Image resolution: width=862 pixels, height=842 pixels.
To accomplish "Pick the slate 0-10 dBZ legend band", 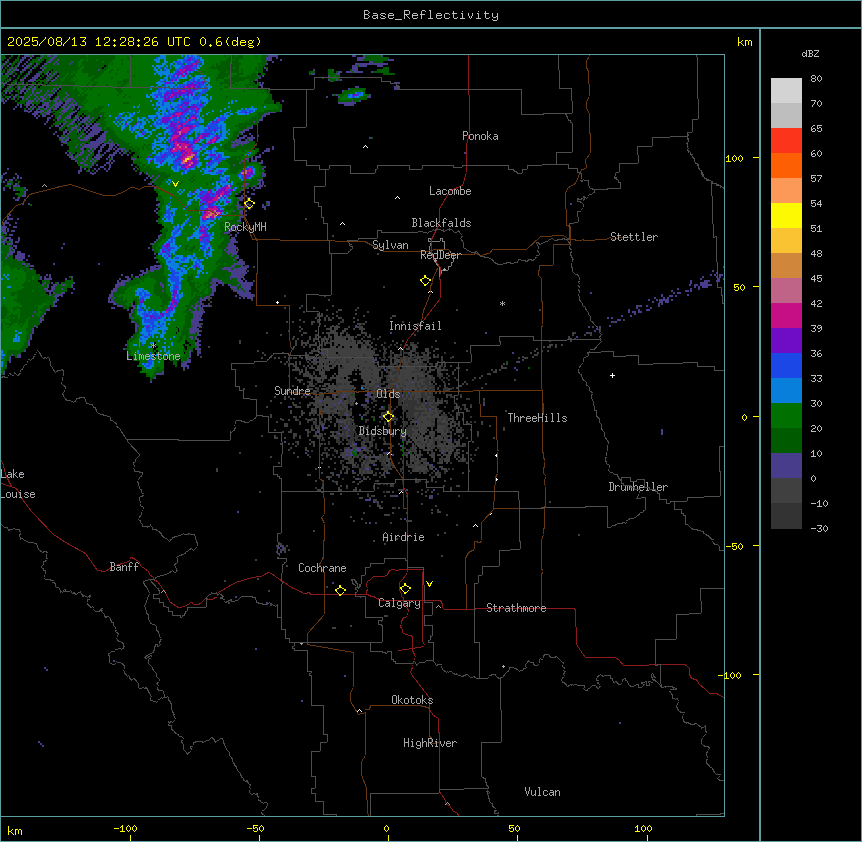I will pyautogui.click(x=786, y=466).
